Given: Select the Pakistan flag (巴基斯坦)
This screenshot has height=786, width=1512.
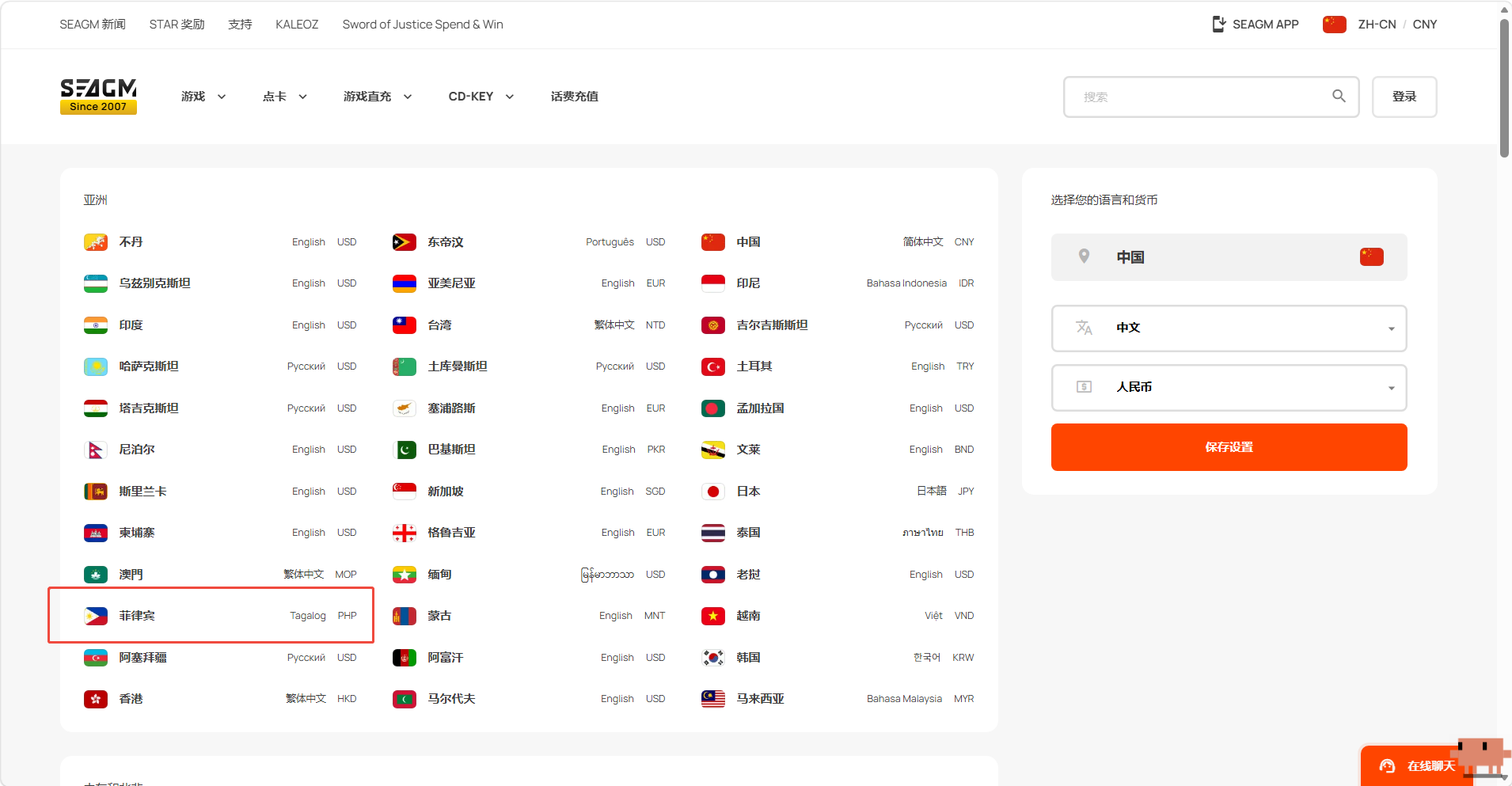Looking at the screenshot, I should [405, 450].
